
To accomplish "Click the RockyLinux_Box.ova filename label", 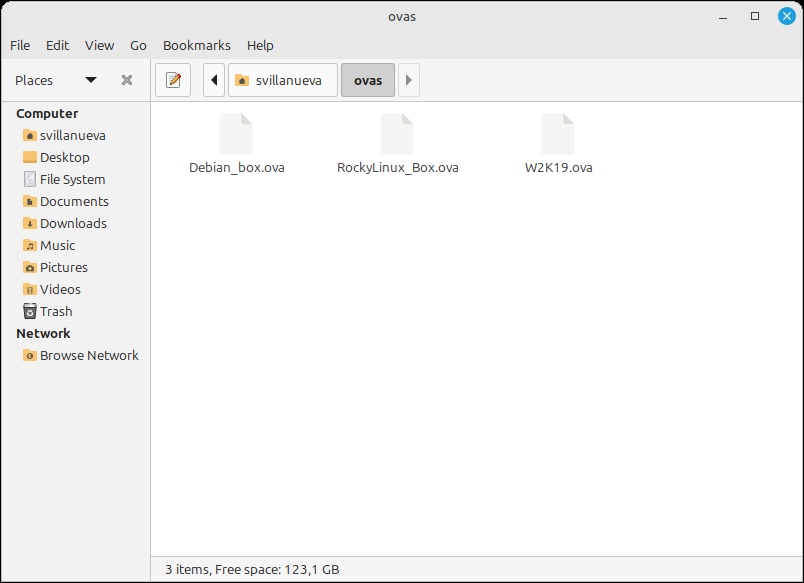I will 398,168.
